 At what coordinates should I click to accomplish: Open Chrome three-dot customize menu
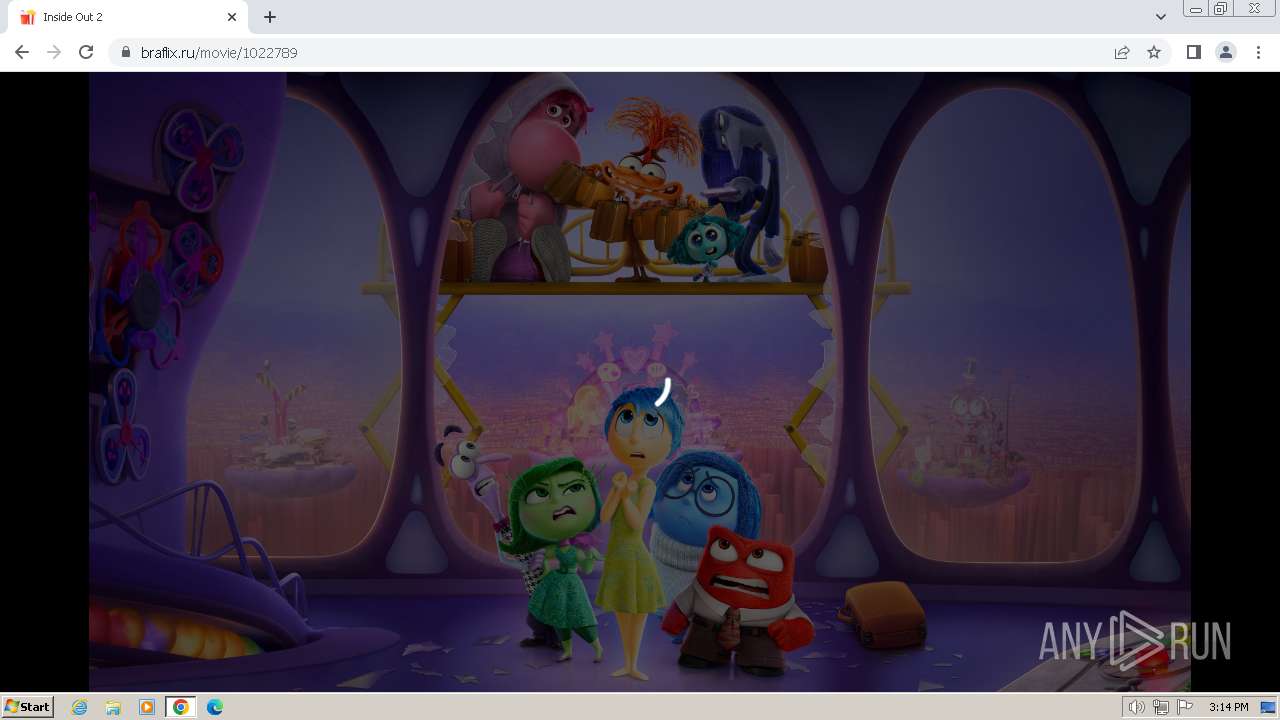click(1258, 52)
